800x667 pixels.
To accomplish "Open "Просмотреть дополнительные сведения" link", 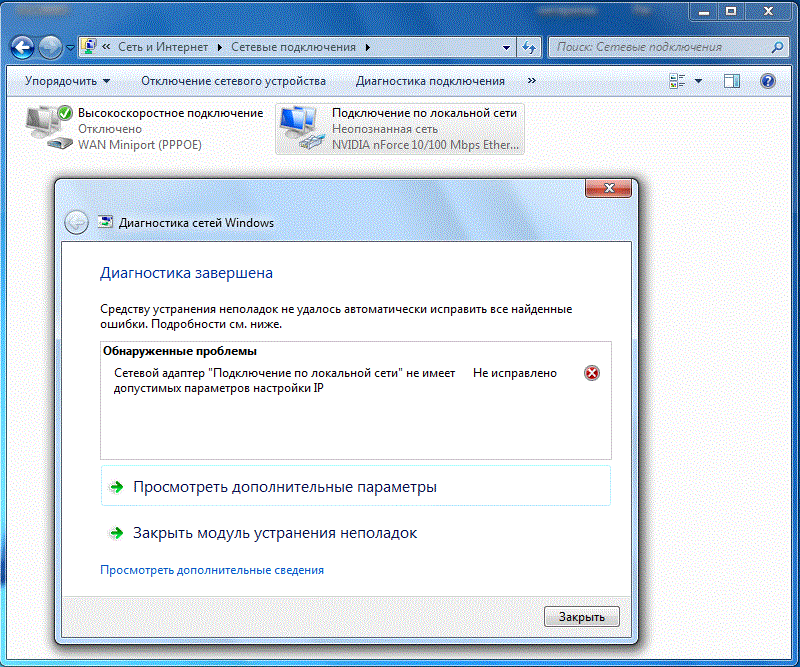I will 212,570.
